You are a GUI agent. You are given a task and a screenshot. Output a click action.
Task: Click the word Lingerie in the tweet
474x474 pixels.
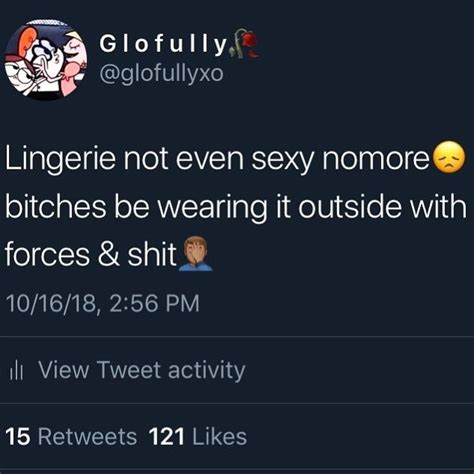click(x=60, y=159)
